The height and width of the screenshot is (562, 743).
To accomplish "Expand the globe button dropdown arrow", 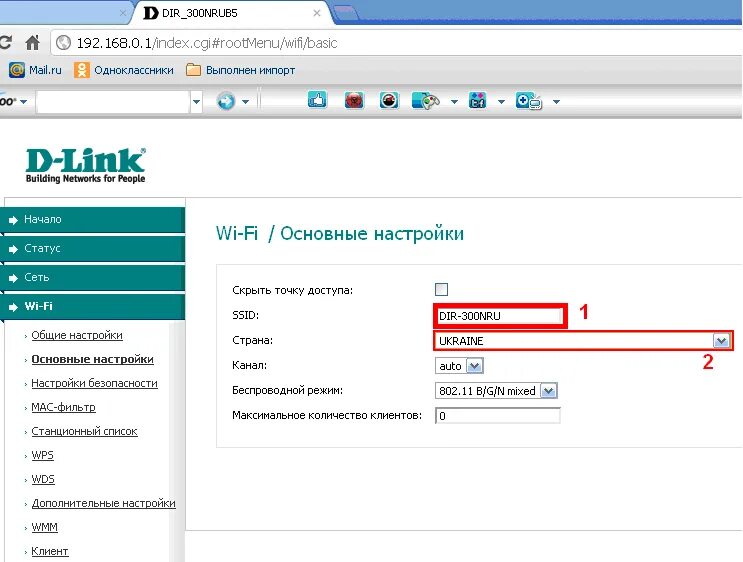I will pos(245,101).
